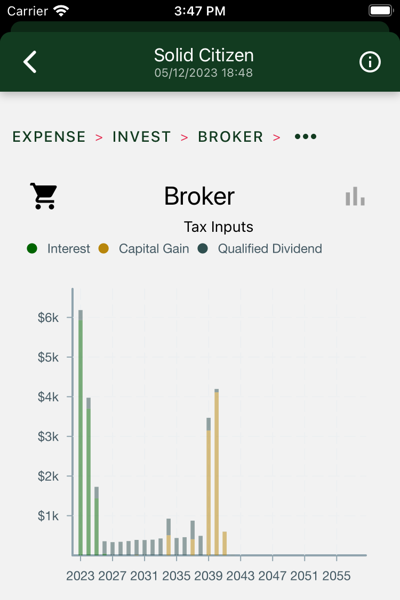
Task: Select the BROKER breadcrumb item
Action: [x=230, y=137]
